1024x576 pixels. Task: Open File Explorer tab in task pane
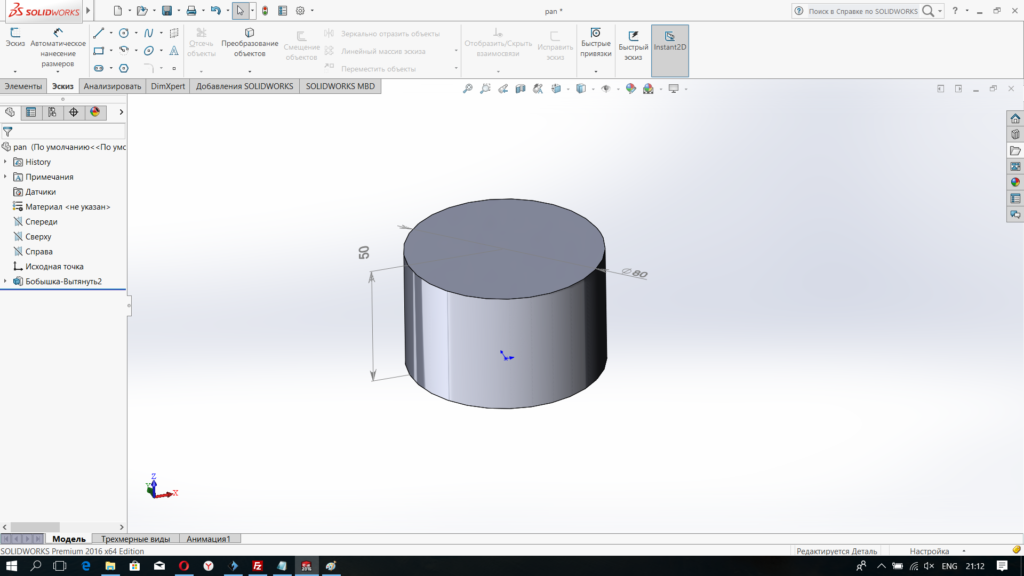tap(1015, 151)
